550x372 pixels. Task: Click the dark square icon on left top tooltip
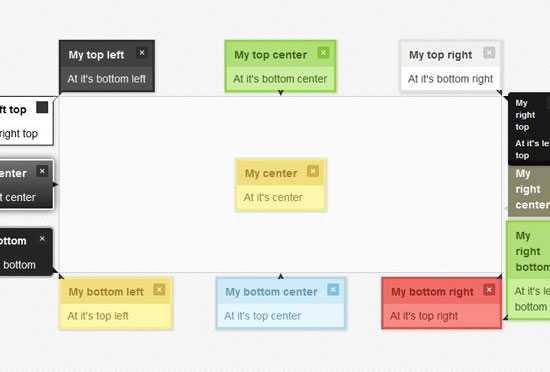[x=42, y=108]
